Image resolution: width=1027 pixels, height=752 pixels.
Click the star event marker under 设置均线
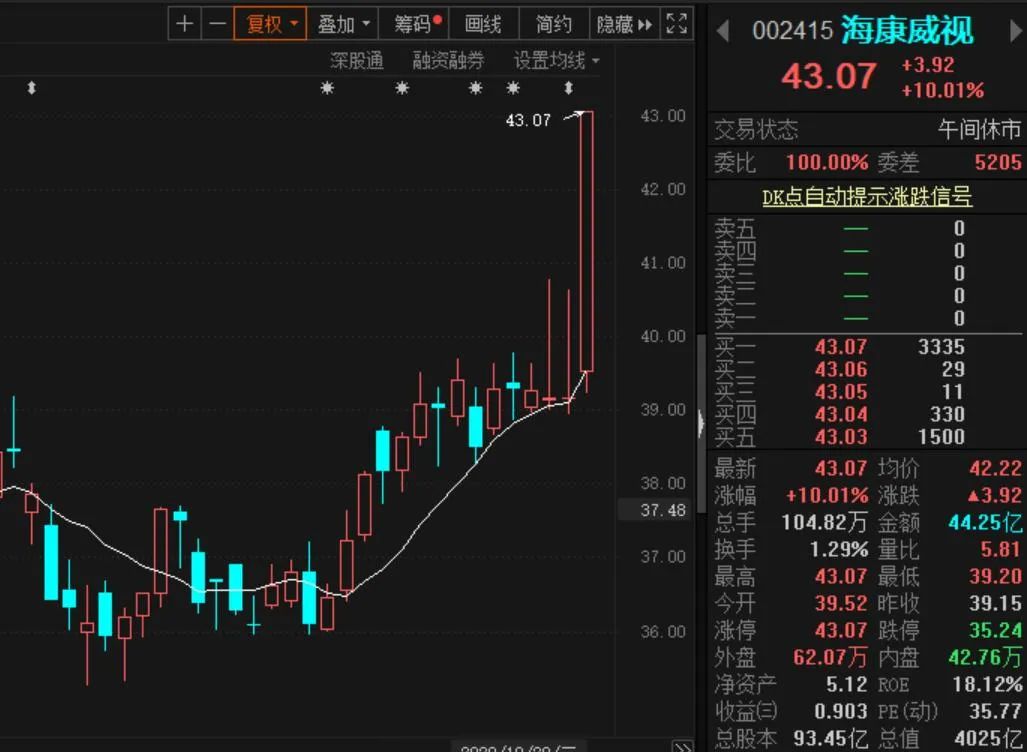pos(514,88)
